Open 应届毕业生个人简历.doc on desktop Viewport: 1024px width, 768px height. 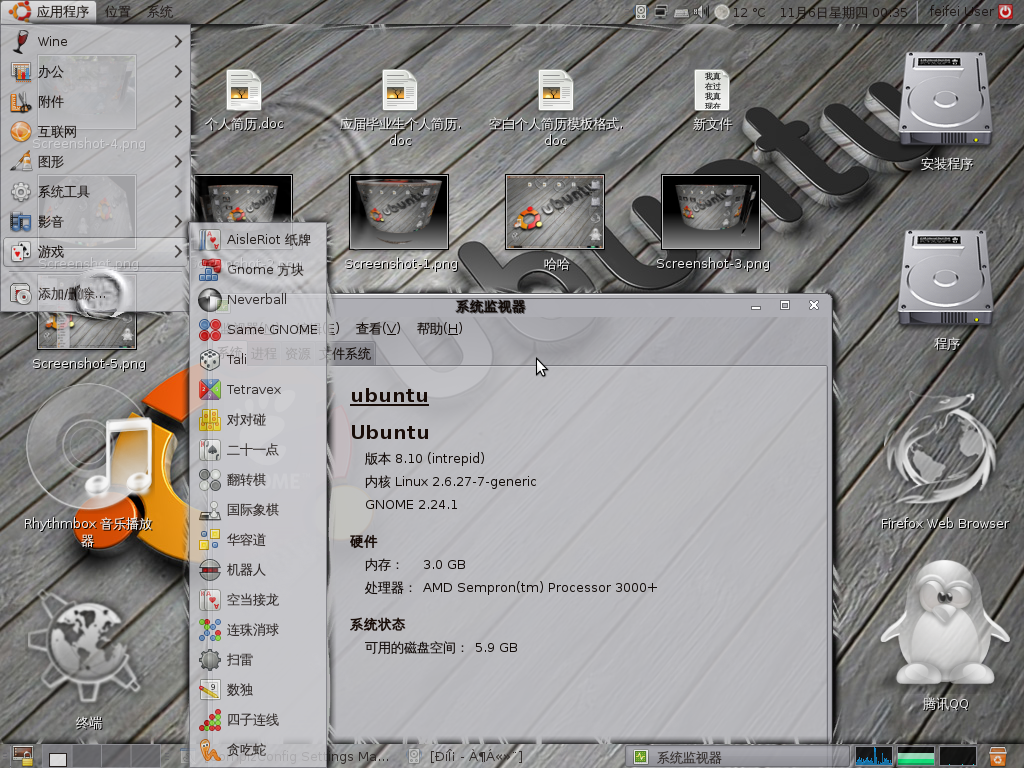pos(400,108)
